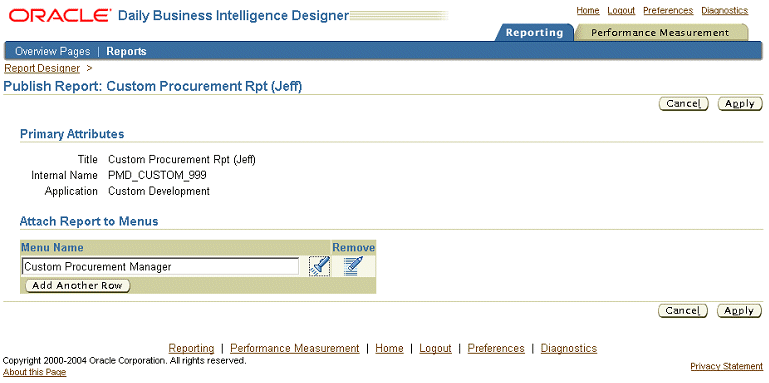Click the bottom Apply button
This screenshot has width=769, height=383.
point(739,310)
